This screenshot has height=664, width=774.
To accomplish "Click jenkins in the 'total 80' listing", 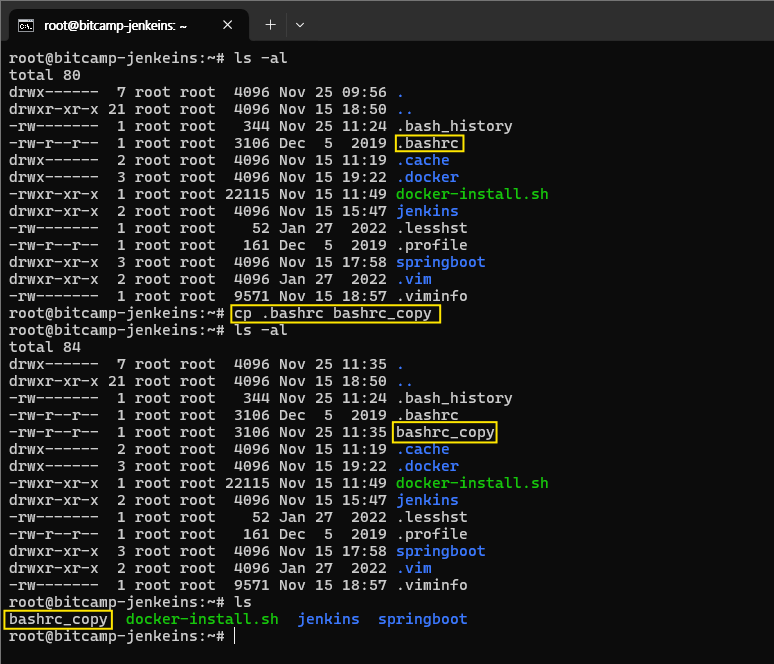I will [x=427, y=211].
